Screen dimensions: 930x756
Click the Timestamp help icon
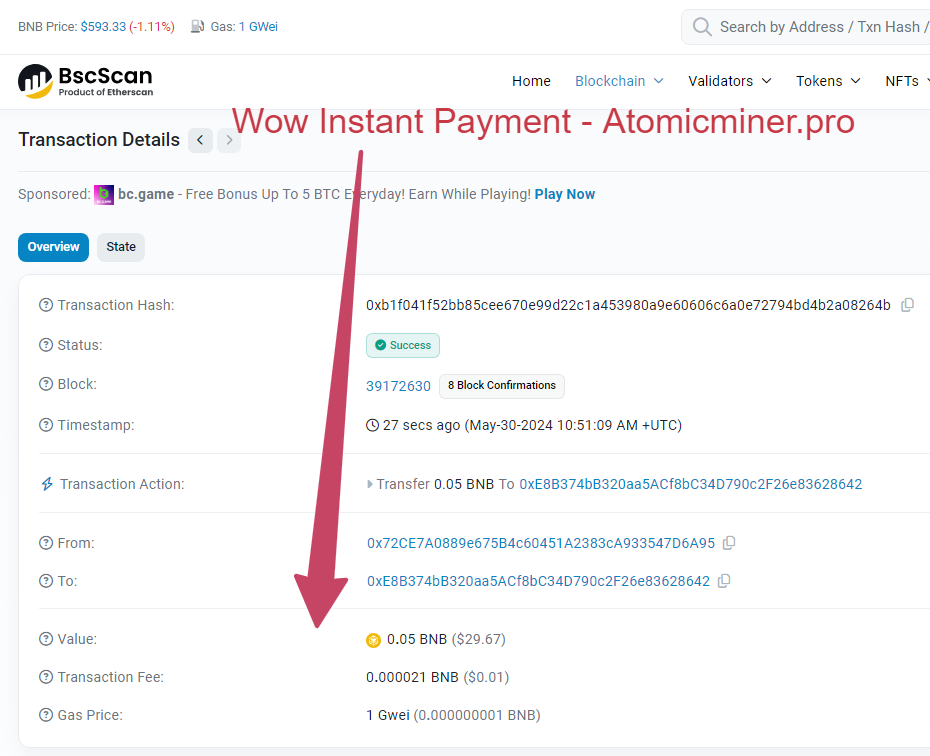46,425
